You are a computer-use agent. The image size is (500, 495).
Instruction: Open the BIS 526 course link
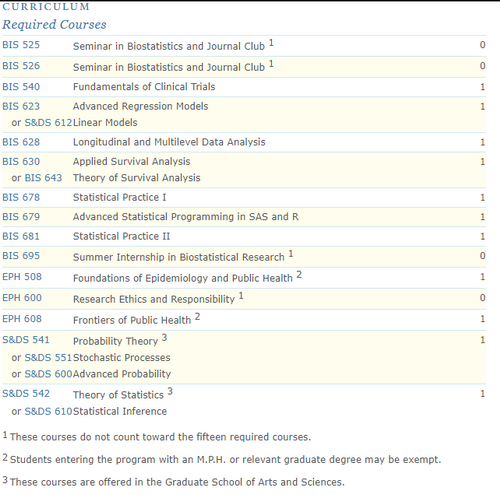pyautogui.click(x=21, y=66)
